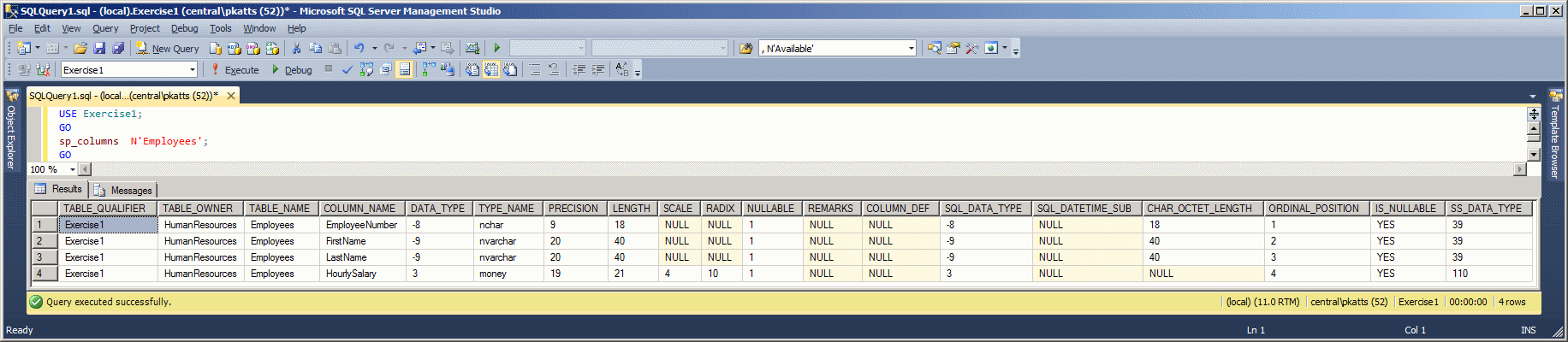
Task: Open the Debug menu
Action: tap(184, 28)
